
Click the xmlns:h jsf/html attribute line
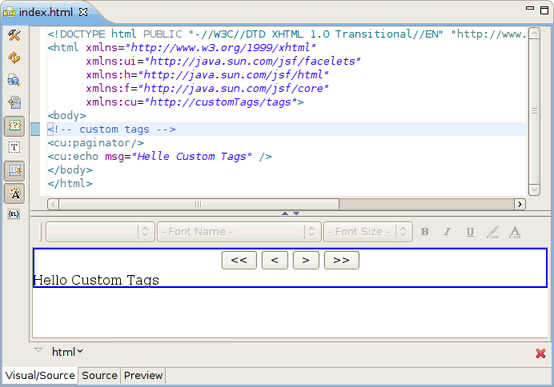click(207, 75)
